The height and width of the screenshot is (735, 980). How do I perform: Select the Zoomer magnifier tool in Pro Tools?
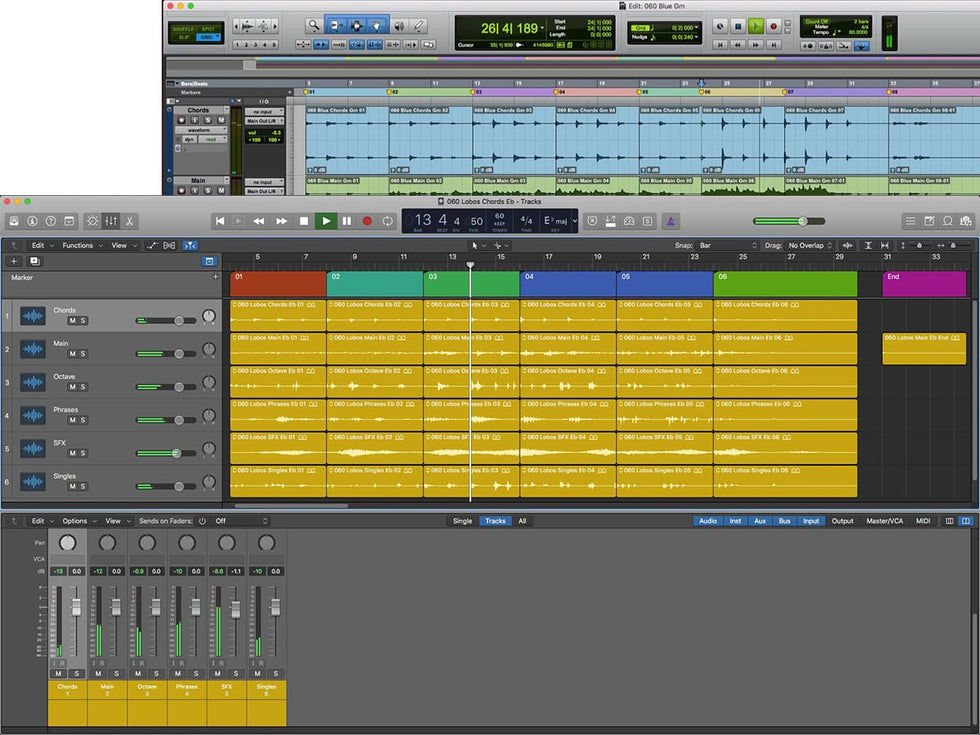[x=313, y=25]
